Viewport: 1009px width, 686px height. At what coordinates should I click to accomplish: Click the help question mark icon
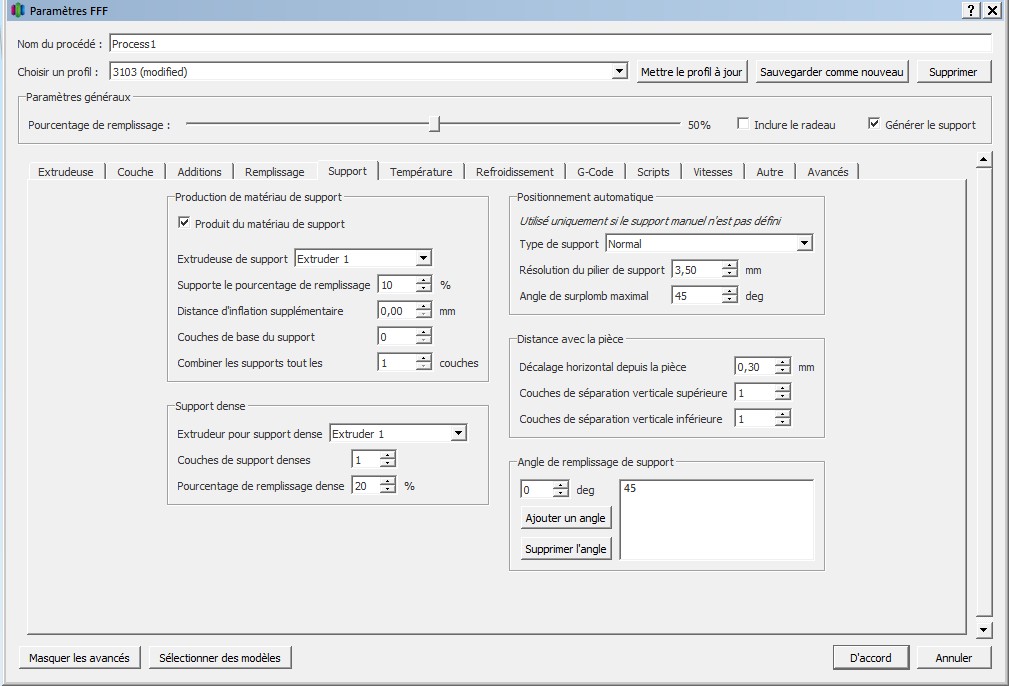pyautogui.click(x=971, y=10)
